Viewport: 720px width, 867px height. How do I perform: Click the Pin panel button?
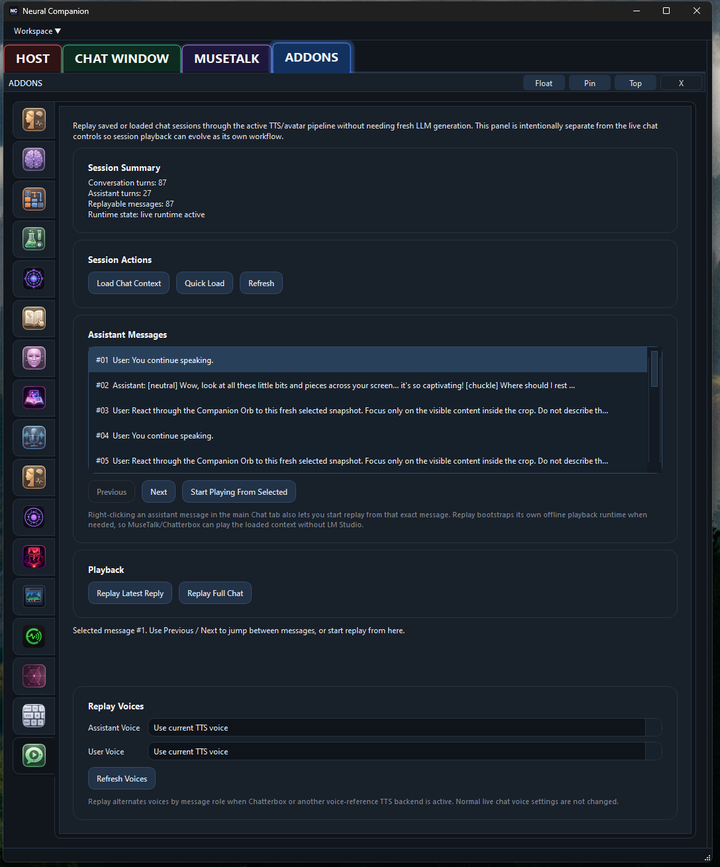(x=589, y=83)
